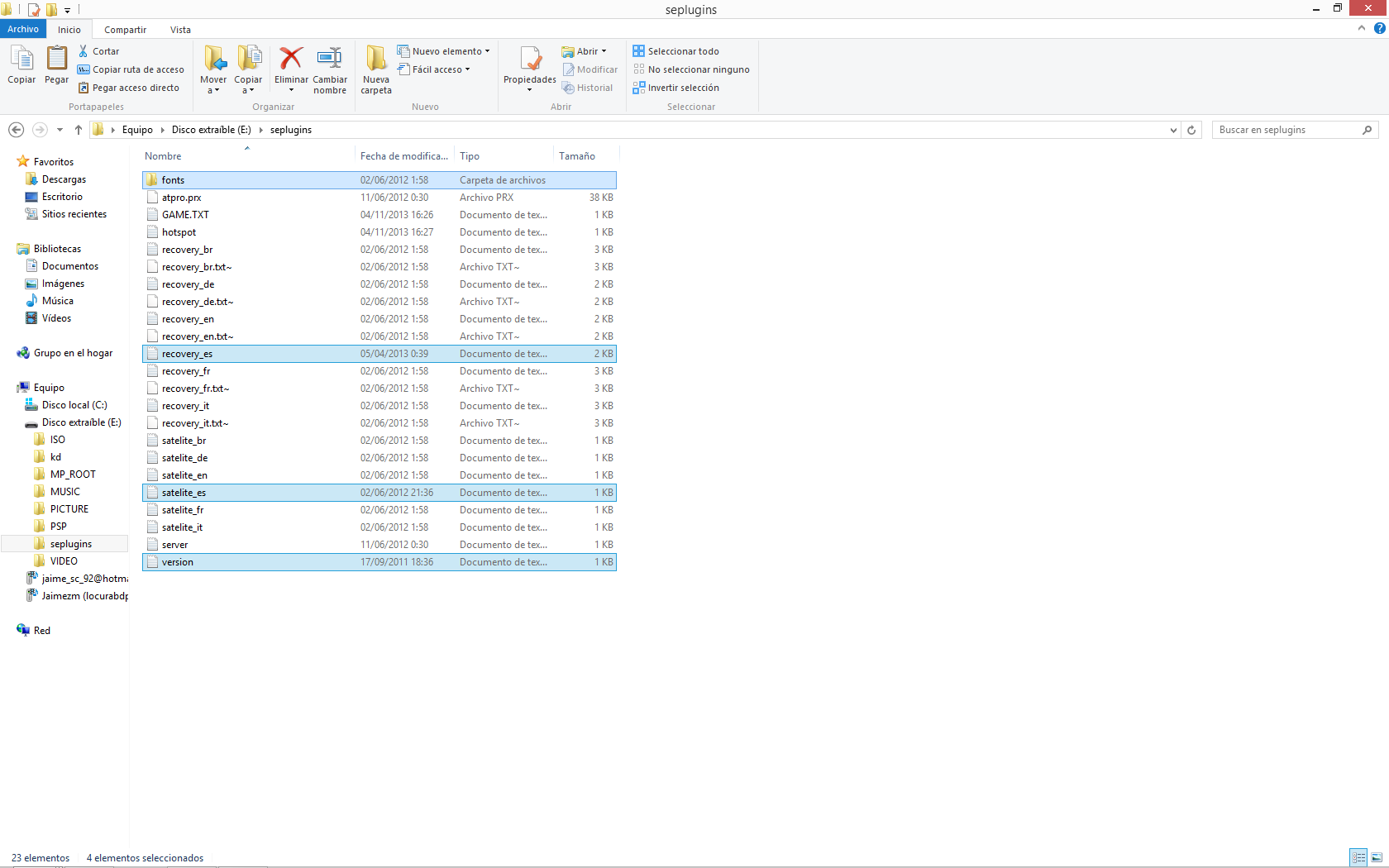This screenshot has height=868, width=1389.
Task: Click the Eliminar (delete) red X icon
Action: [x=291, y=59]
